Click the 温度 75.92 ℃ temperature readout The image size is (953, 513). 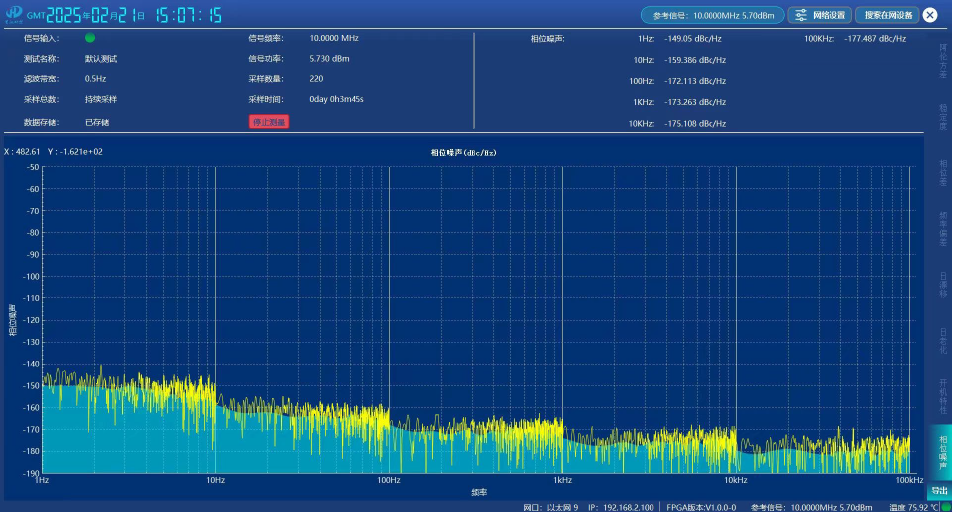tap(913, 507)
